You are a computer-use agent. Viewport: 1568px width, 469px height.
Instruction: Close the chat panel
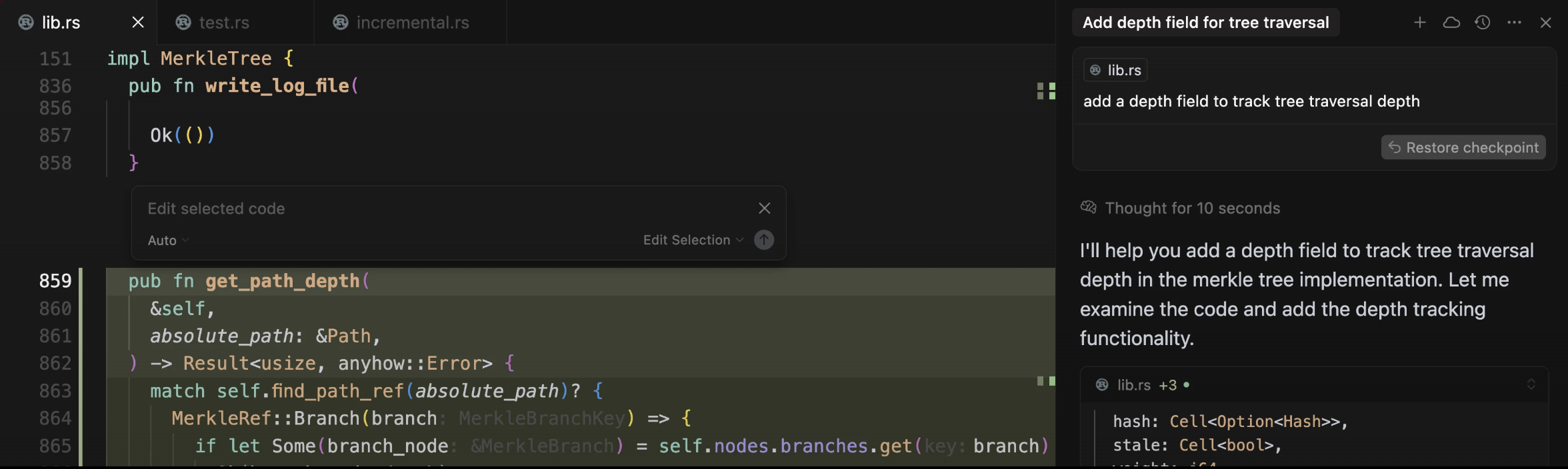point(1546,23)
